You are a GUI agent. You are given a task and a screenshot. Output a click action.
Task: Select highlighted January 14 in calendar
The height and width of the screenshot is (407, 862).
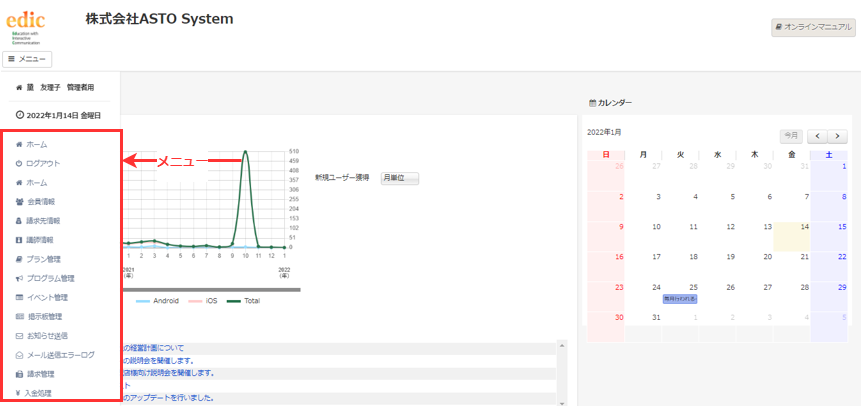[792, 236]
